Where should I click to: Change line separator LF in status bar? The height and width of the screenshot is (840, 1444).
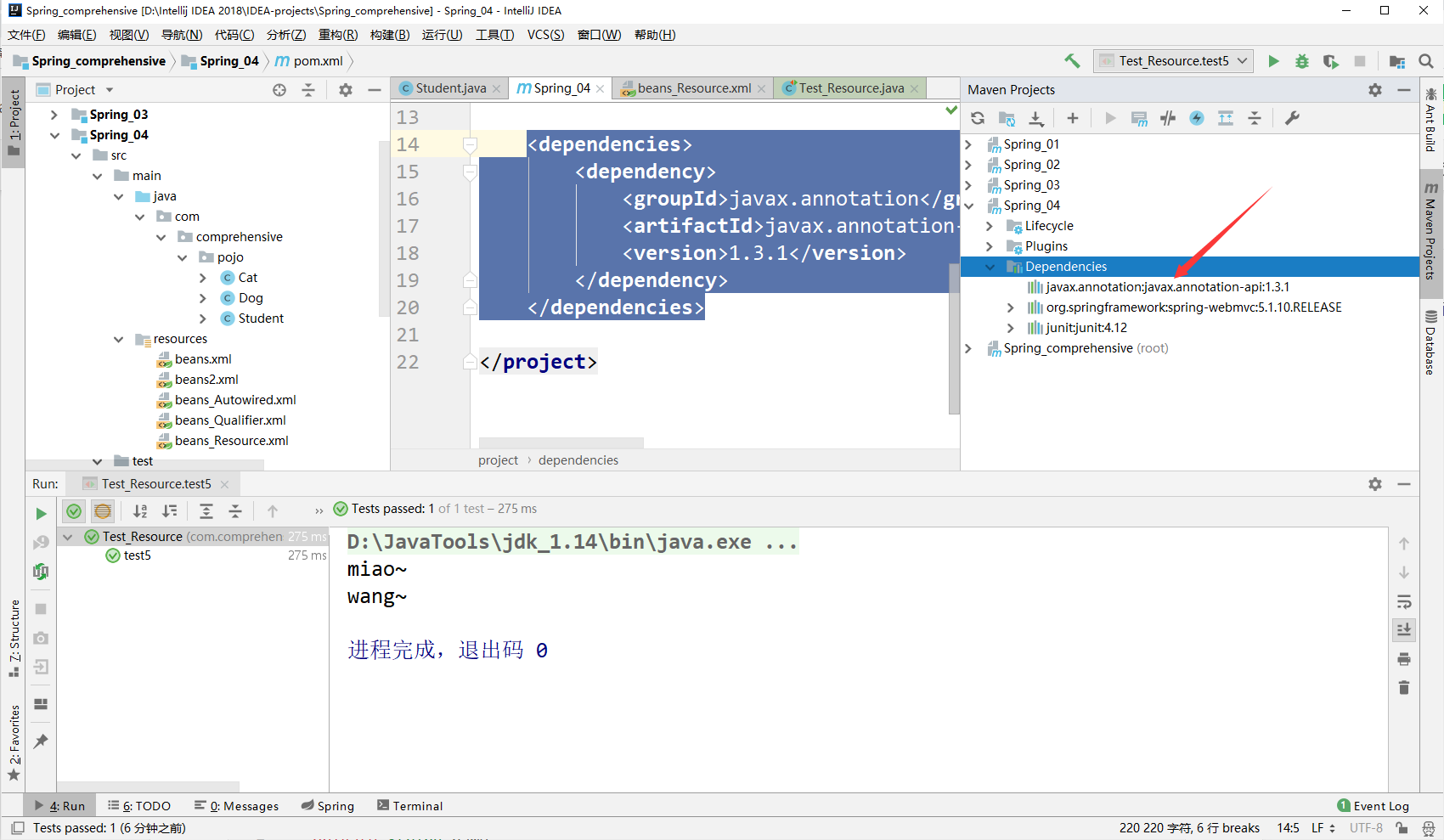[x=1323, y=828]
